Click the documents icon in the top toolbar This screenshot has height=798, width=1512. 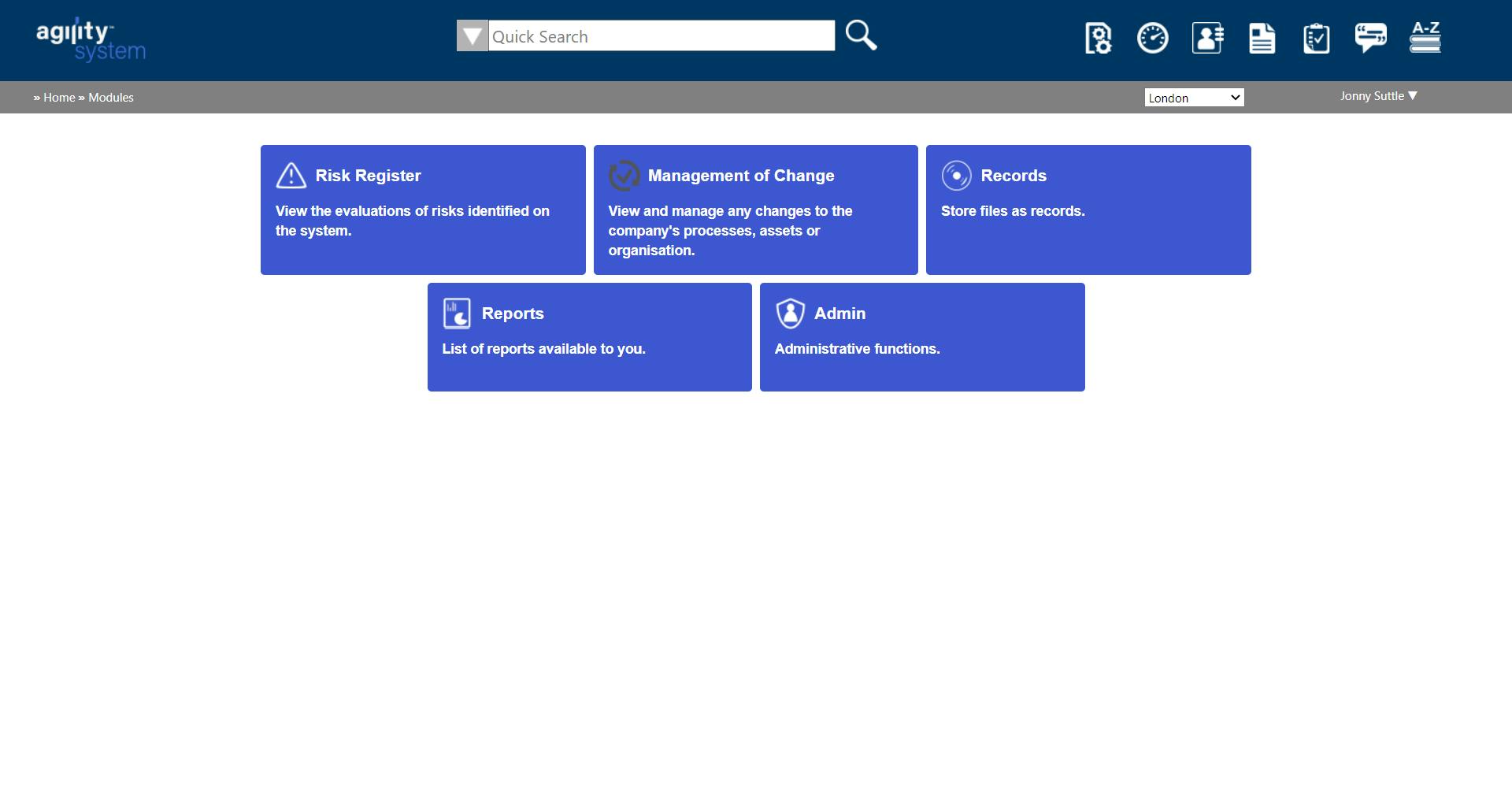tap(1262, 37)
